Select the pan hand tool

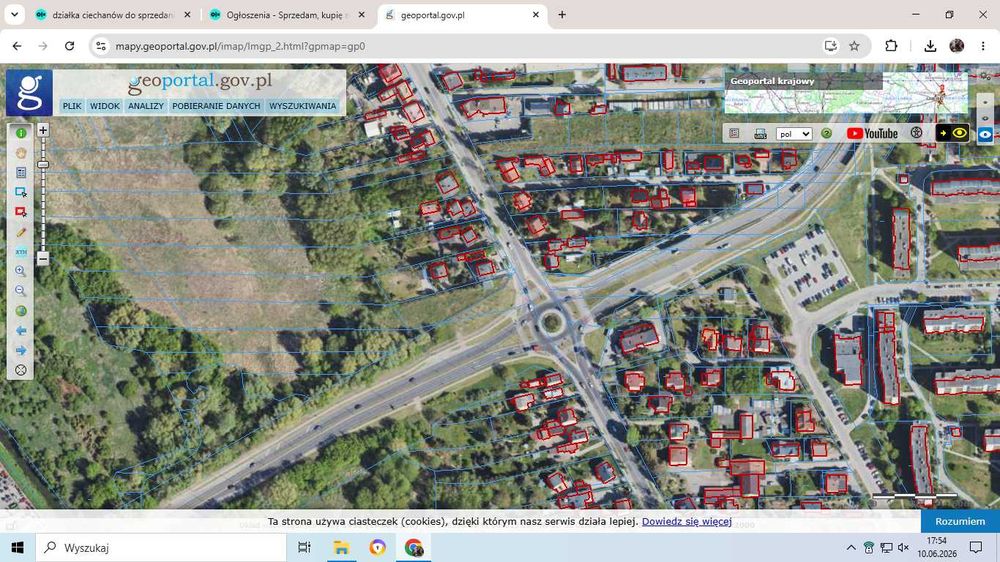21,153
